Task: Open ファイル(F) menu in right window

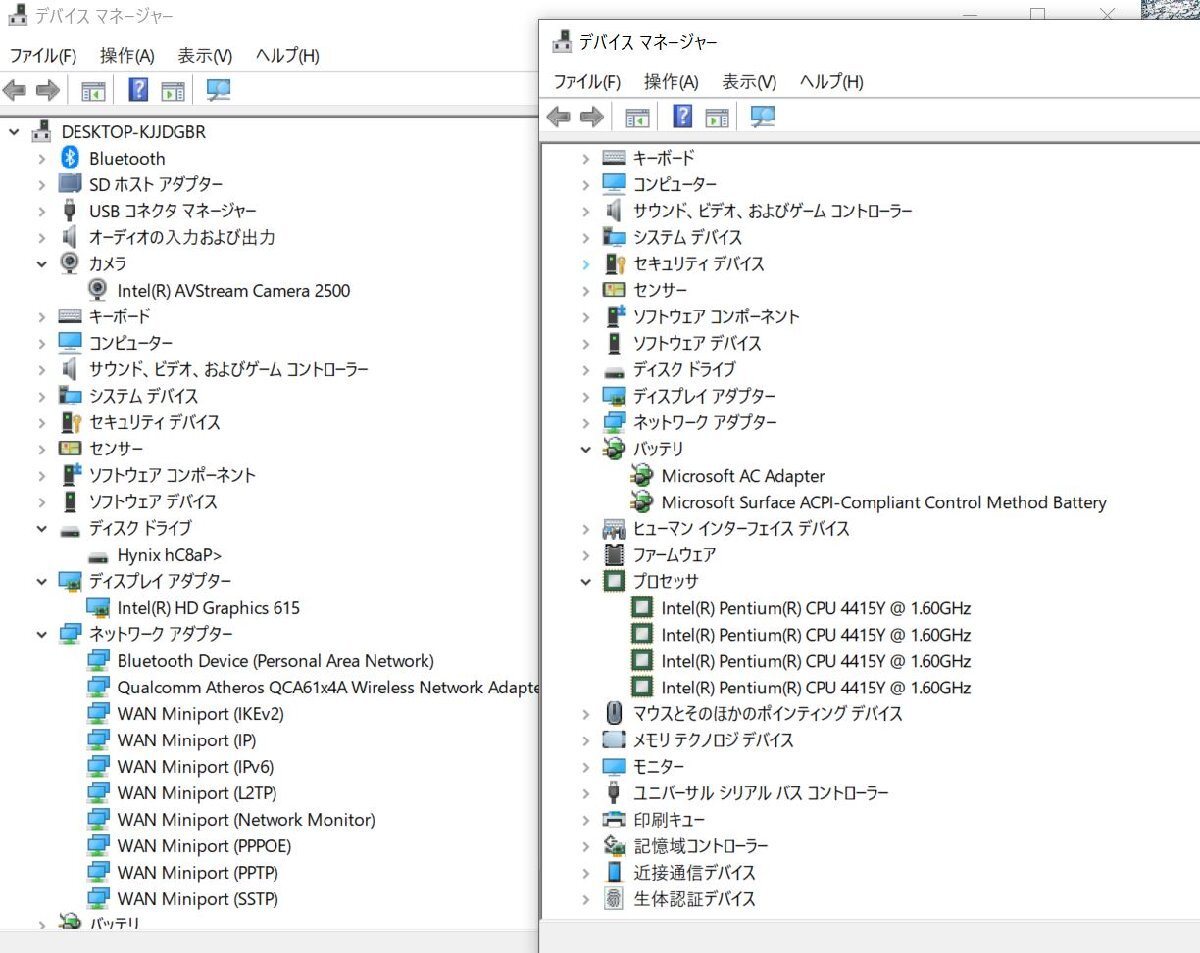Action: pyautogui.click(x=586, y=82)
